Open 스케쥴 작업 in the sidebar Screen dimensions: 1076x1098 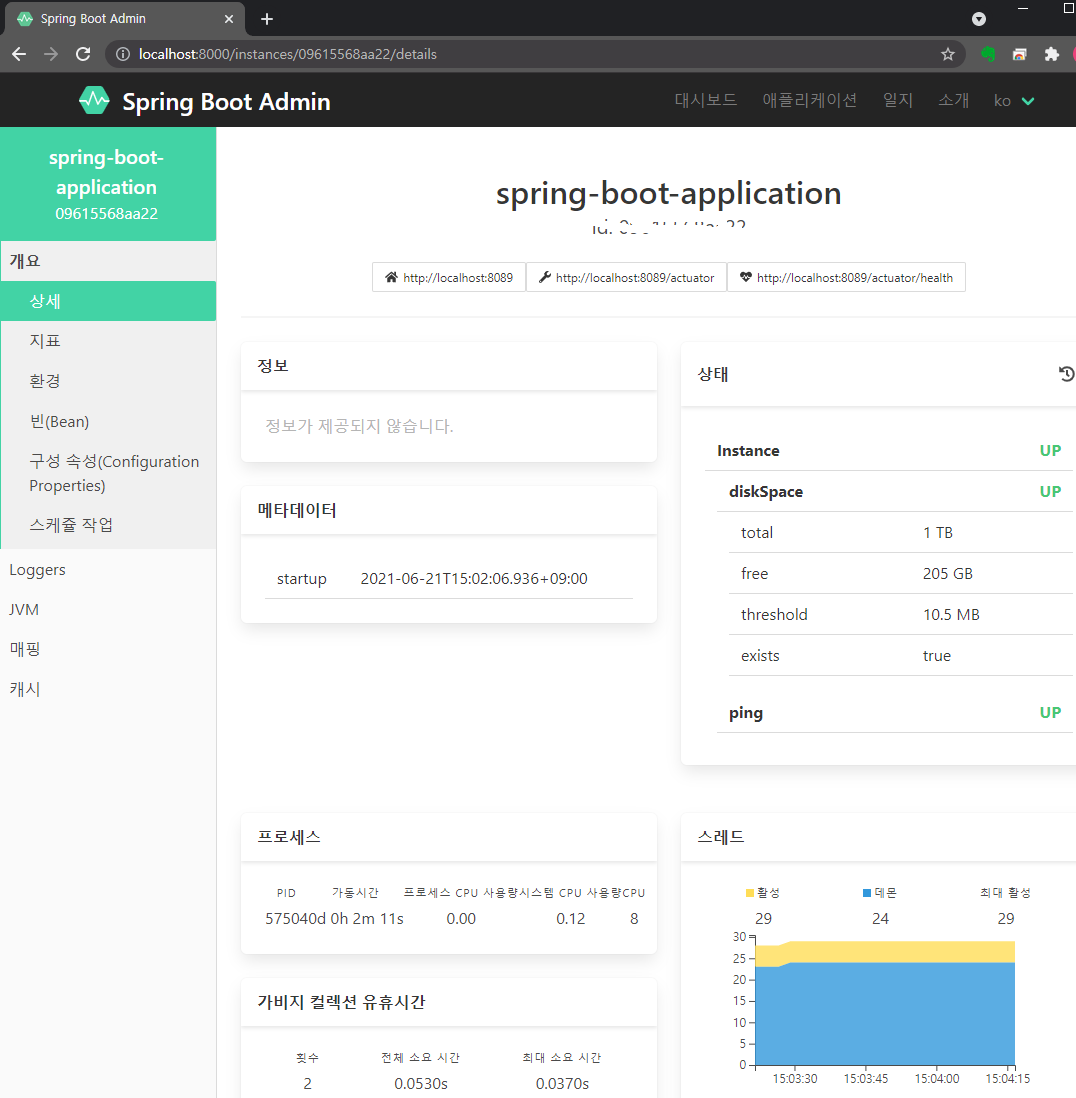(x=109, y=525)
